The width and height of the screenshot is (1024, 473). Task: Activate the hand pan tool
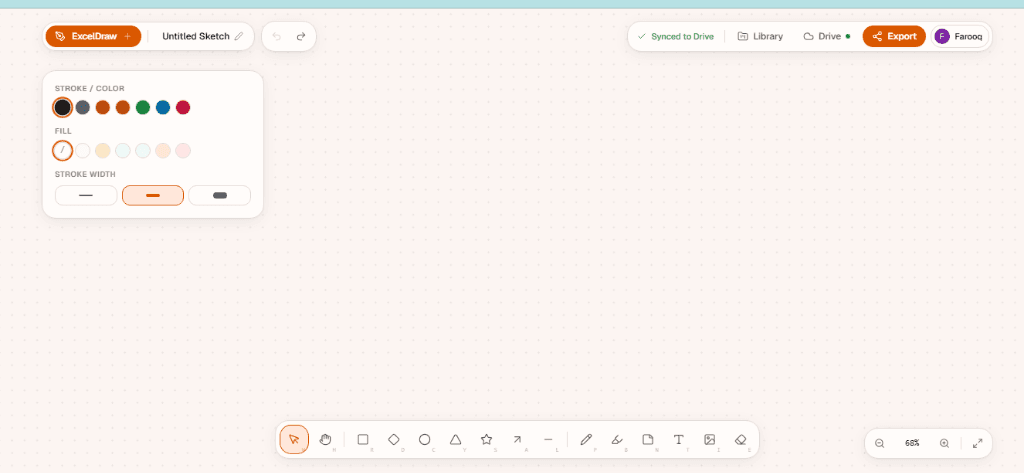[x=325, y=440]
